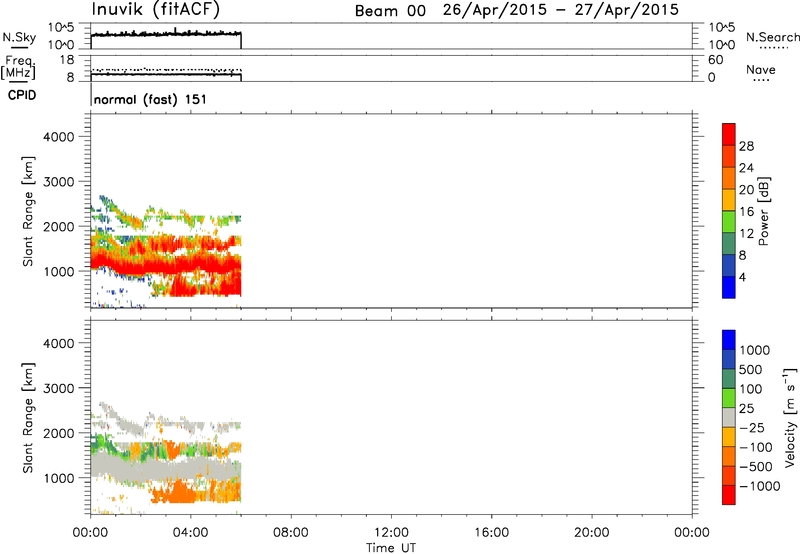Click the date range '26/Apr/2015 - 27/Apr/2015'
The width and height of the screenshot is (800, 554).
point(561,10)
